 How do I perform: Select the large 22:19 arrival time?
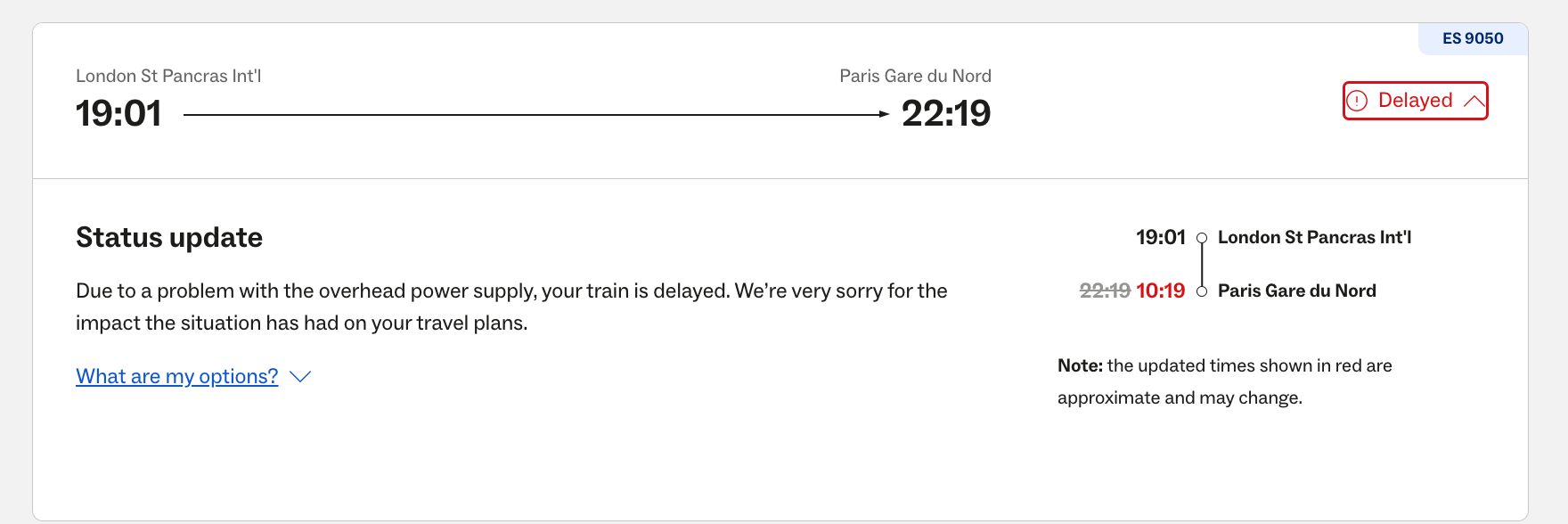coord(946,113)
